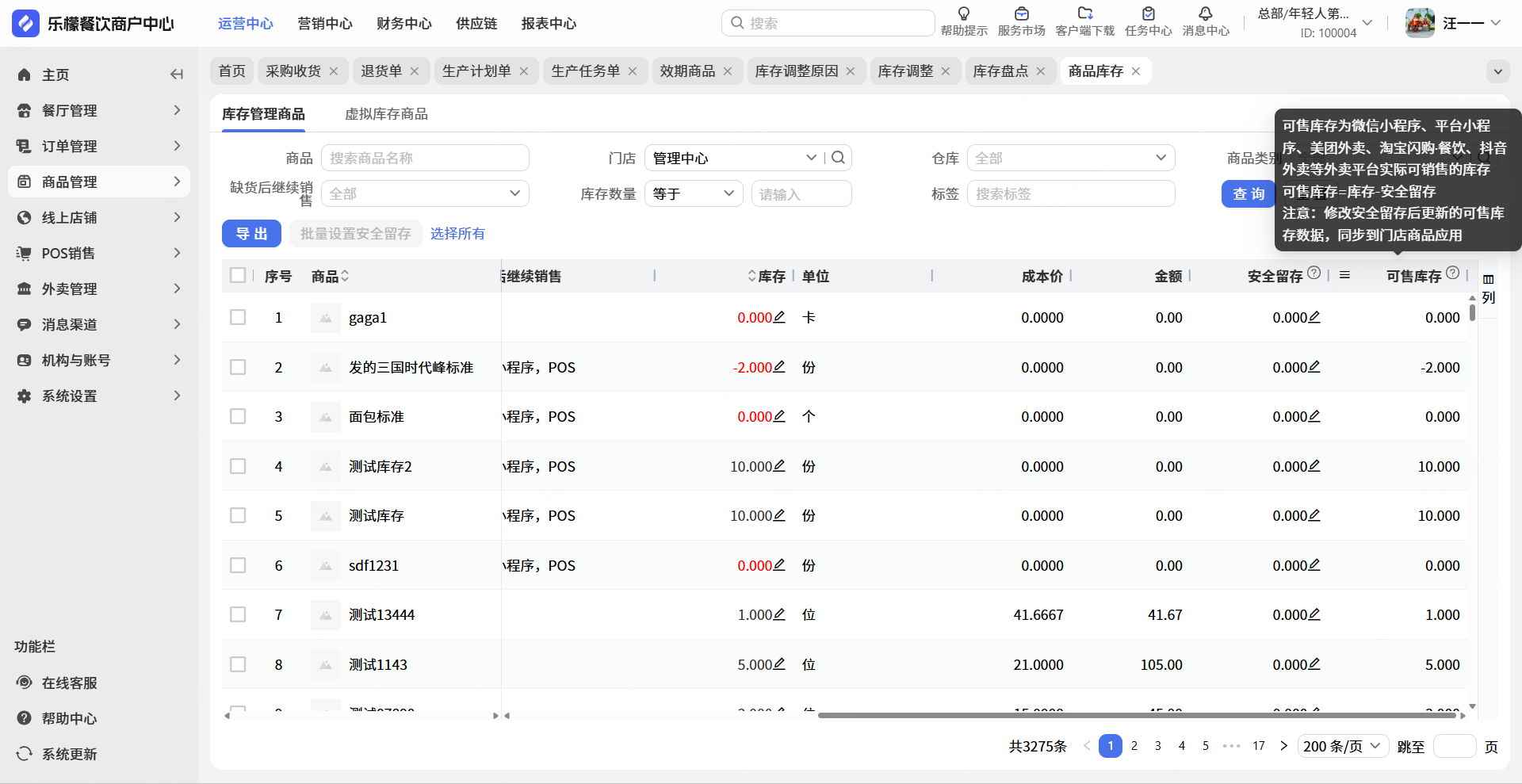Click the 选择所有 link

(x=457, y=234)
